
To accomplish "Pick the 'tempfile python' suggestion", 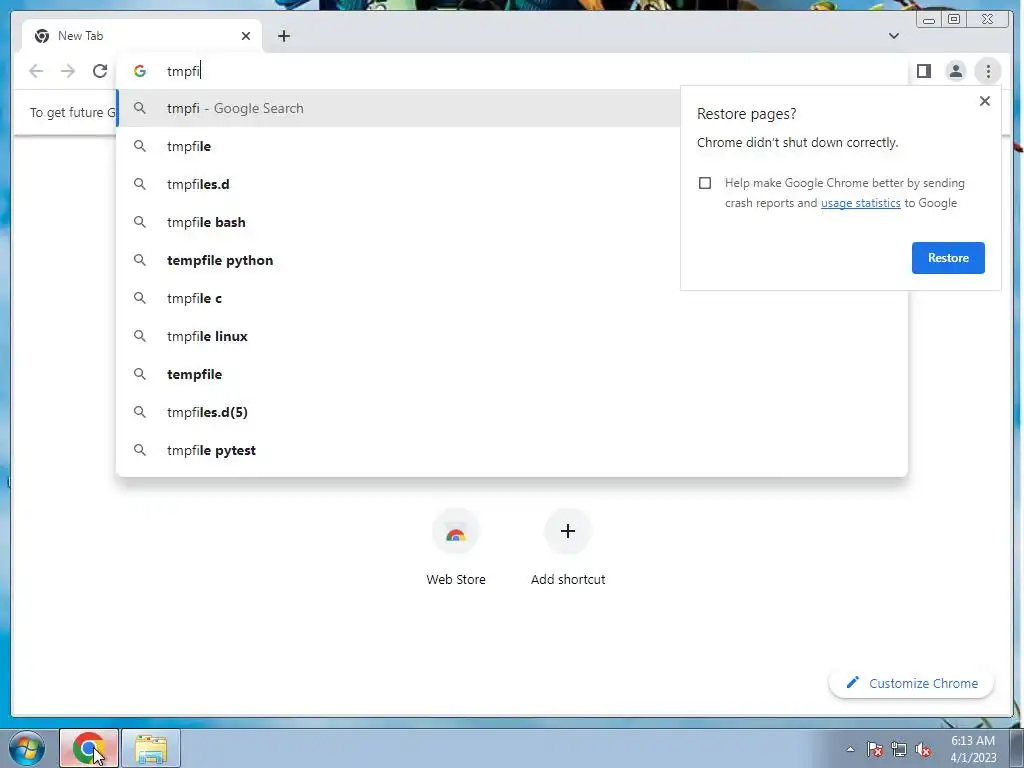I will [x=398, y=260].
